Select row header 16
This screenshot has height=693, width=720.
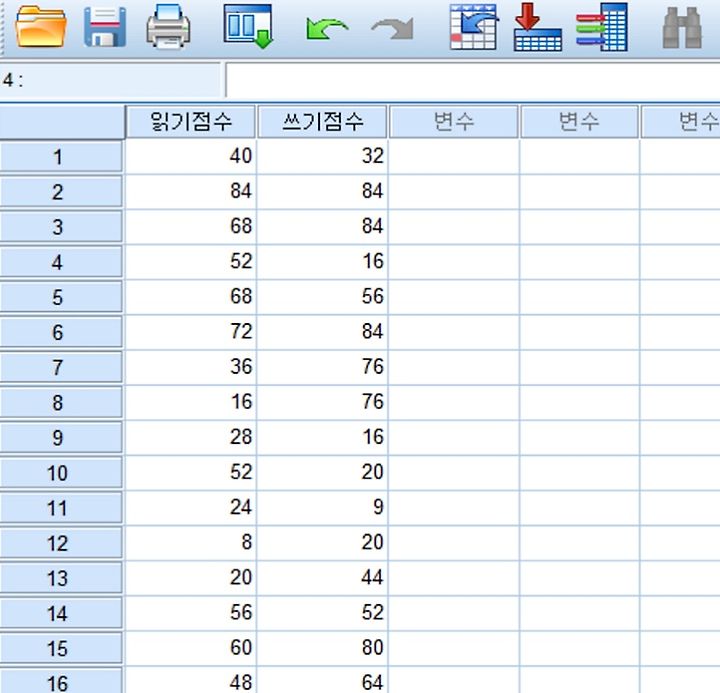click(61, 681)
